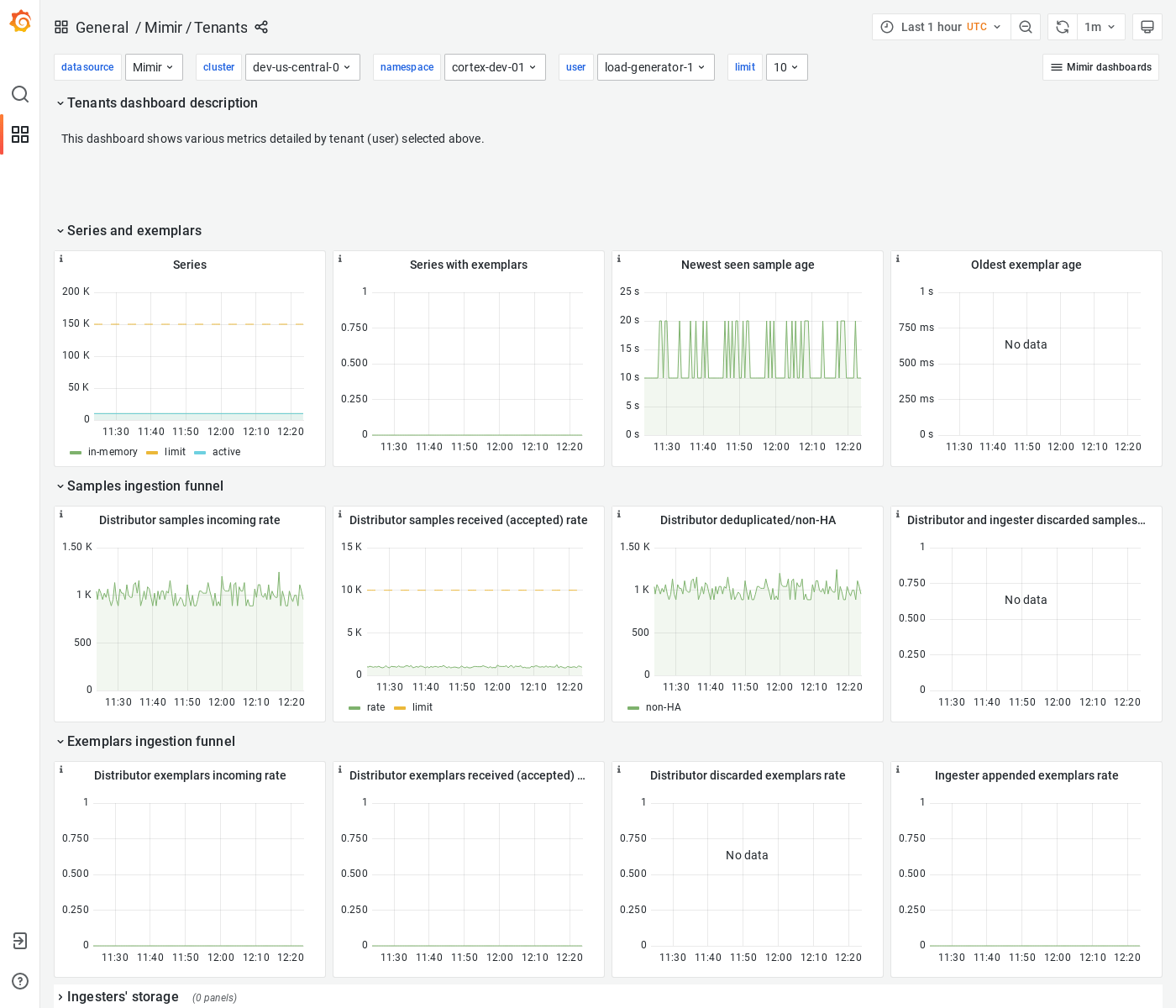Viewport: 1176px width, 1008px height.
Task: Open the user load-generator-1 dropdown
Action: 655,67
